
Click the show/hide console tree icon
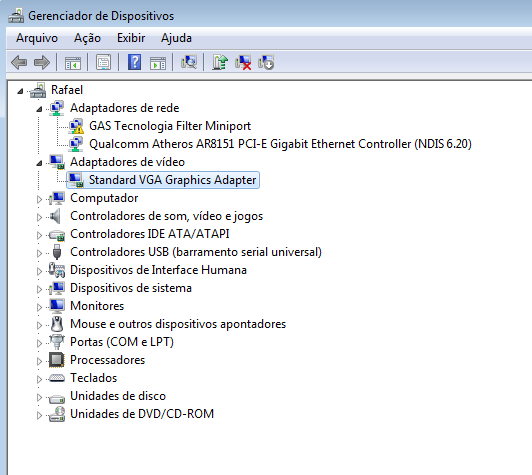(x=73, y=63)
